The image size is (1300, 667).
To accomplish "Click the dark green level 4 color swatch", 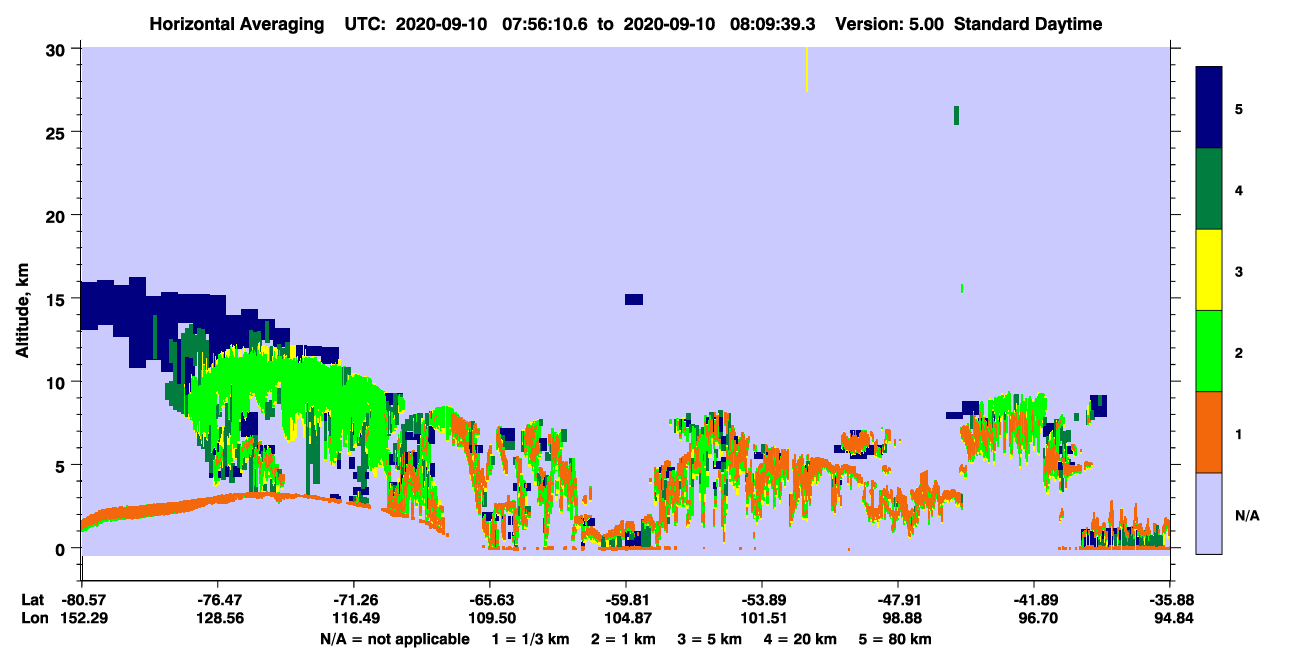I will [x=1209, y=189].
